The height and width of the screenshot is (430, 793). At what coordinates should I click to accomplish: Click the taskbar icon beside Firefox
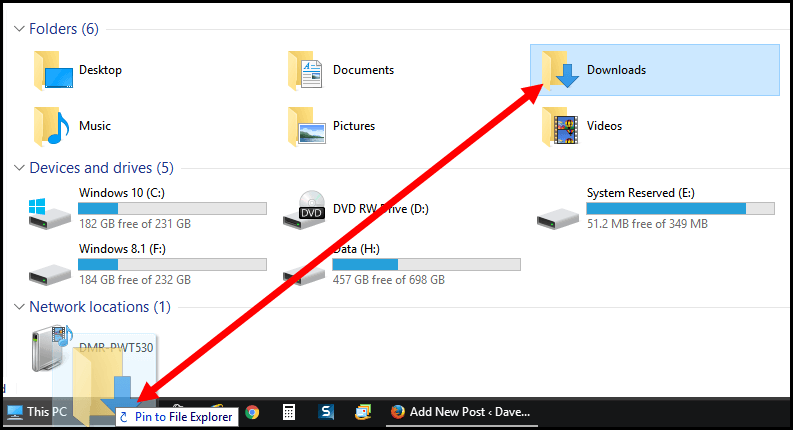tap(363, 412)
